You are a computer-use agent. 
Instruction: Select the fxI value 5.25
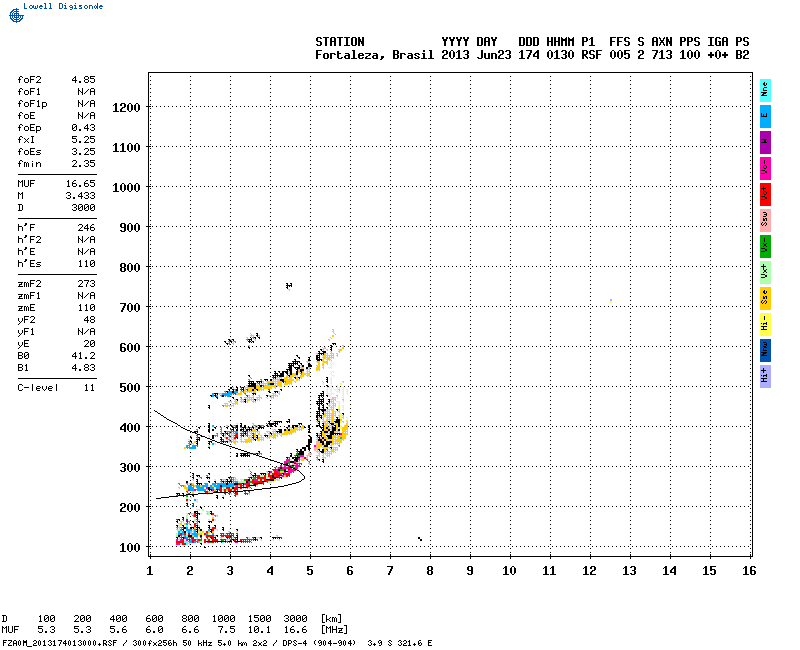(83, 140)
